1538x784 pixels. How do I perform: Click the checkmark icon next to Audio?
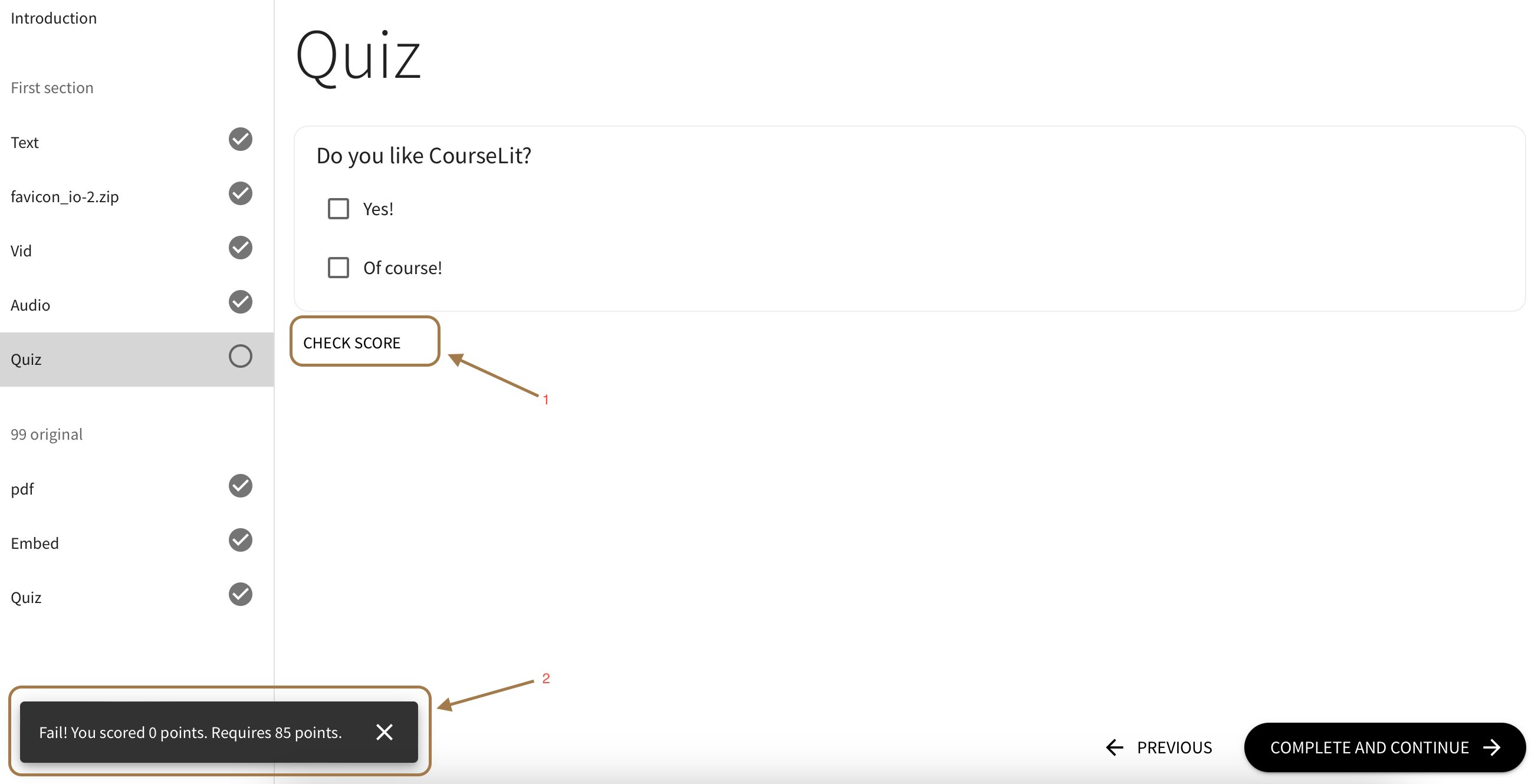(x=240, y=302)
